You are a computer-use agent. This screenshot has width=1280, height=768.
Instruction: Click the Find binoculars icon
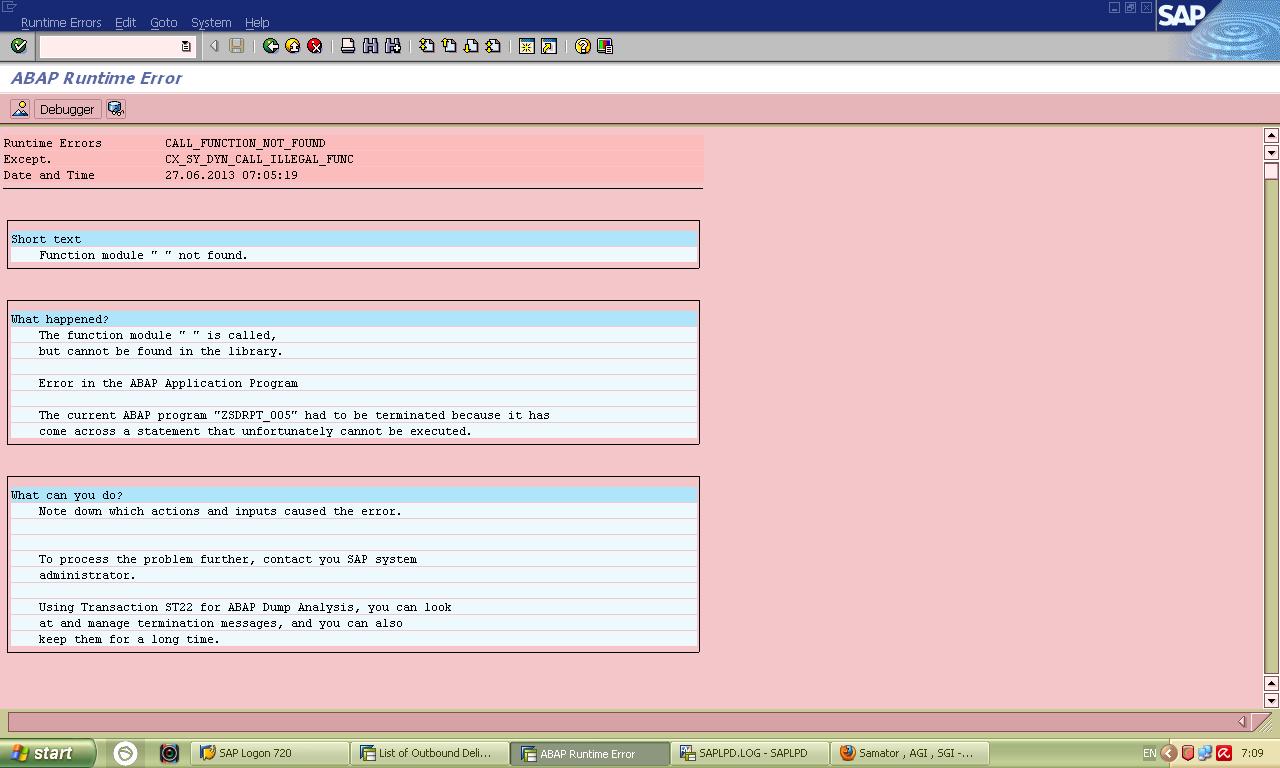click(370, 46)
